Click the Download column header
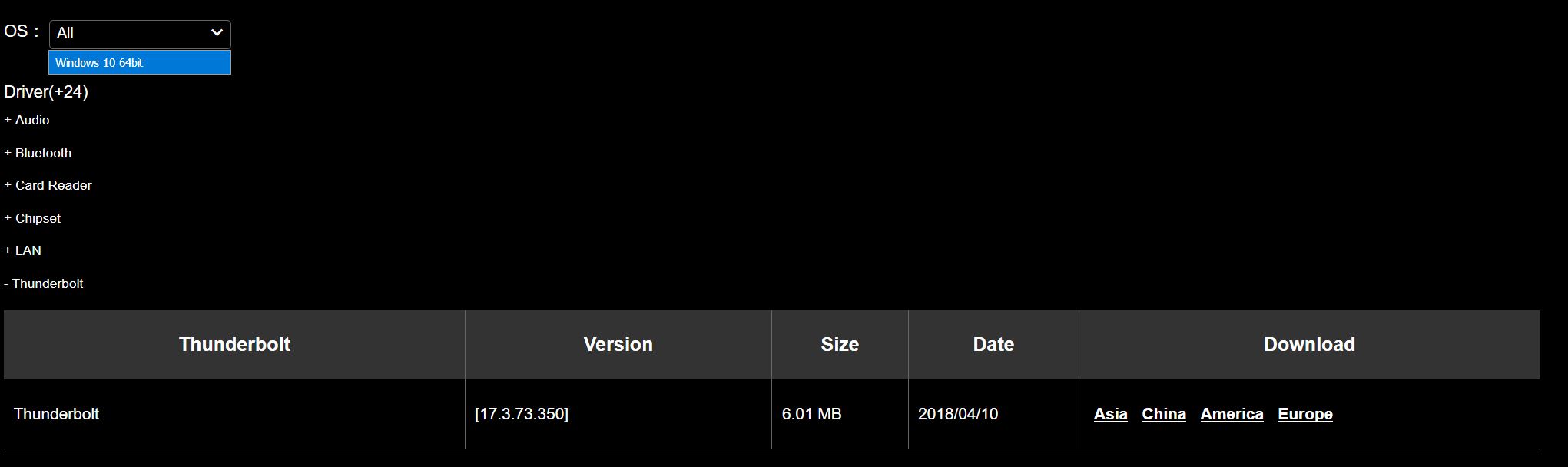This screenshot has width=1568, height=467. 1308,344
